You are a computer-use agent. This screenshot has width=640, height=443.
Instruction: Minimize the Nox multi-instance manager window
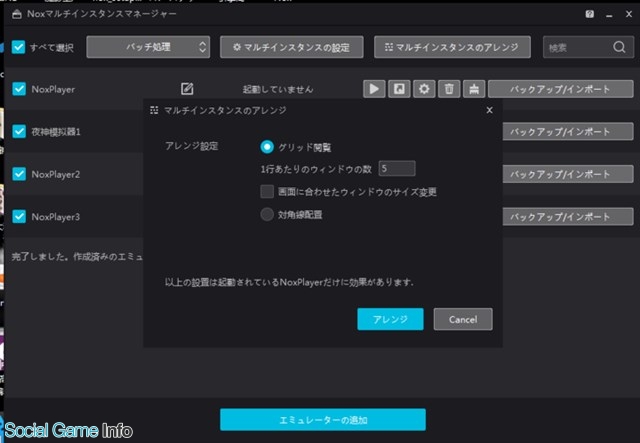point(609,15)
